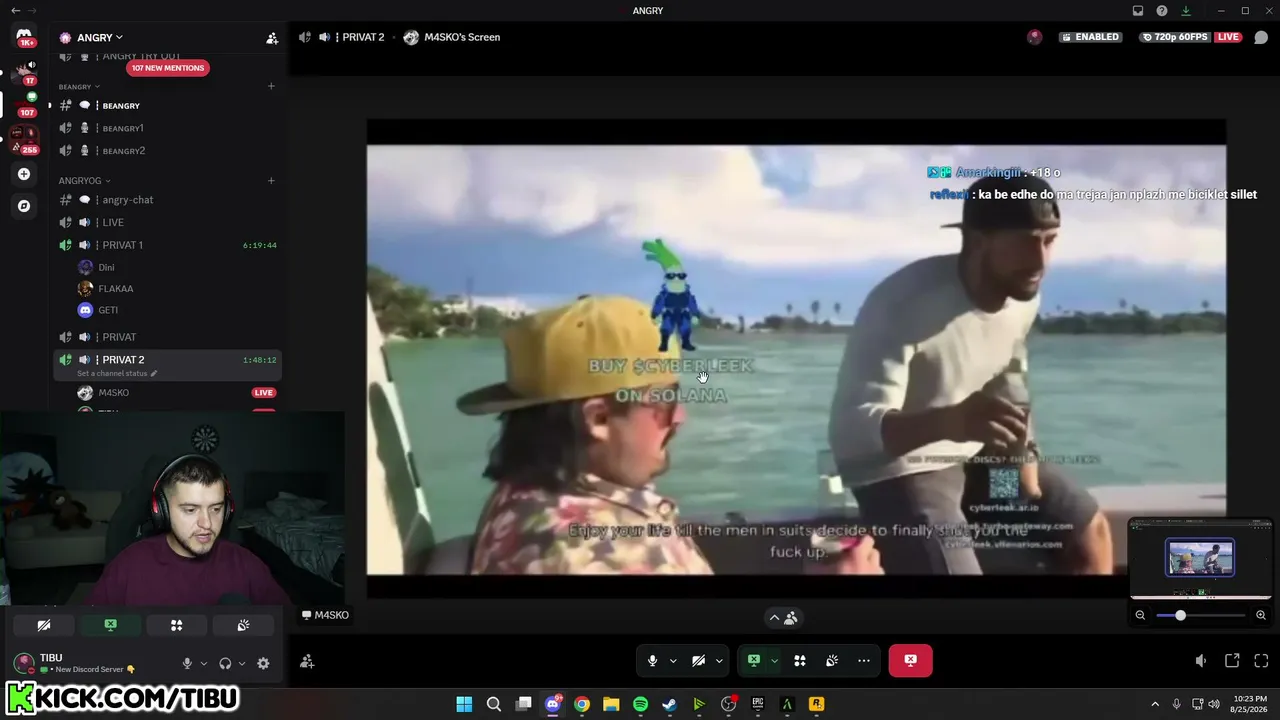
Task: Open input device options arrow in user panel
Action: tap(204, 663)
